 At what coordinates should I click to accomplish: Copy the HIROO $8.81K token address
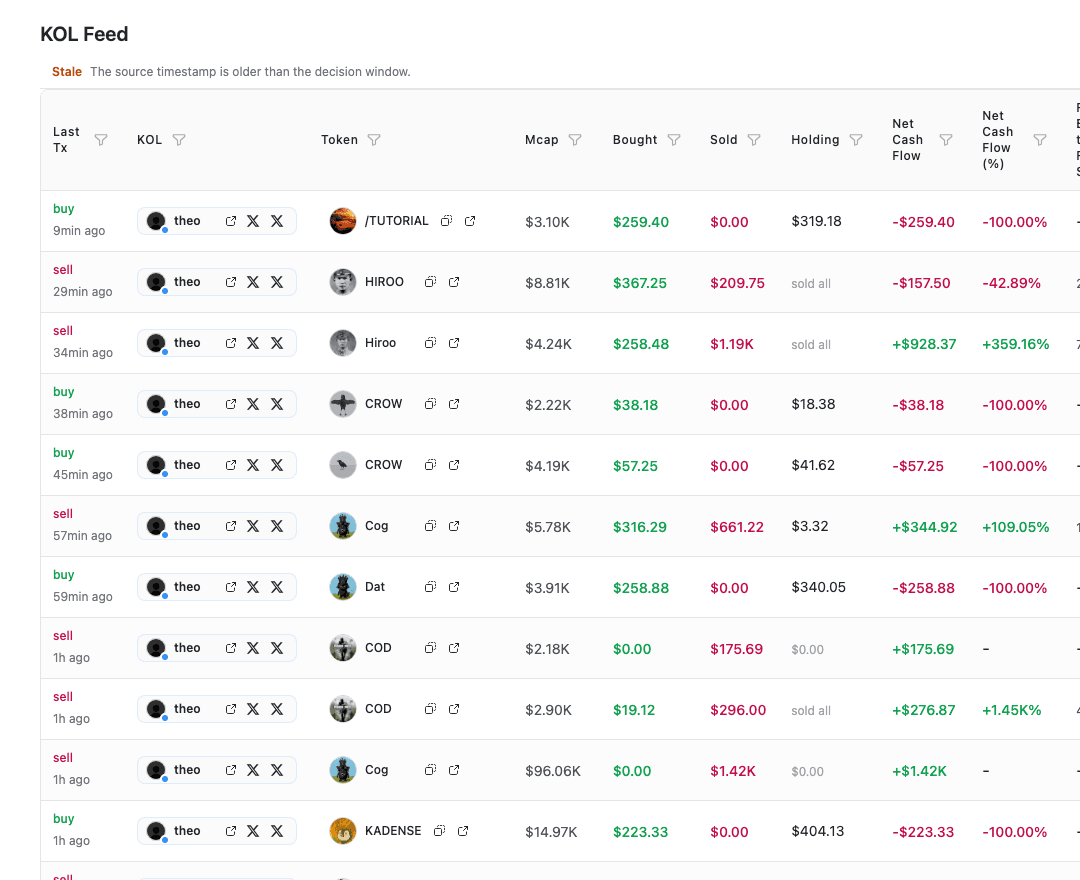coord(430,282)
